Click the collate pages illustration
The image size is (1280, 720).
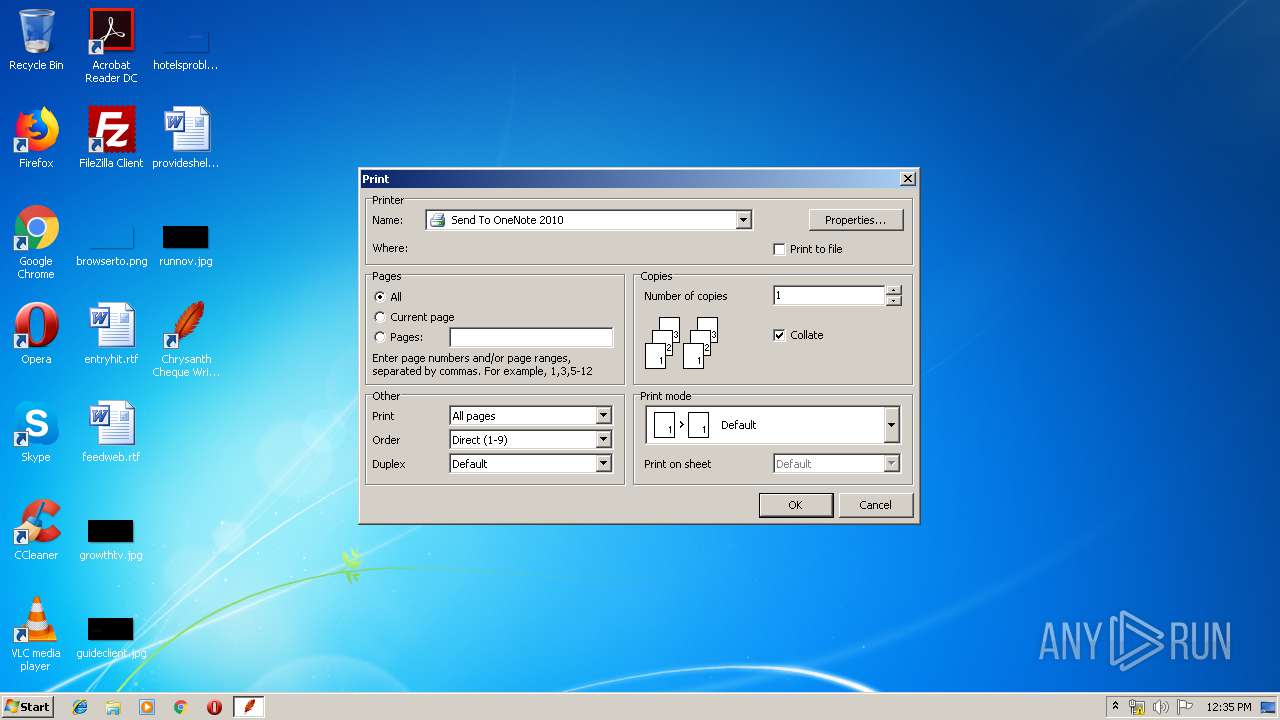(x=682, y=342)
